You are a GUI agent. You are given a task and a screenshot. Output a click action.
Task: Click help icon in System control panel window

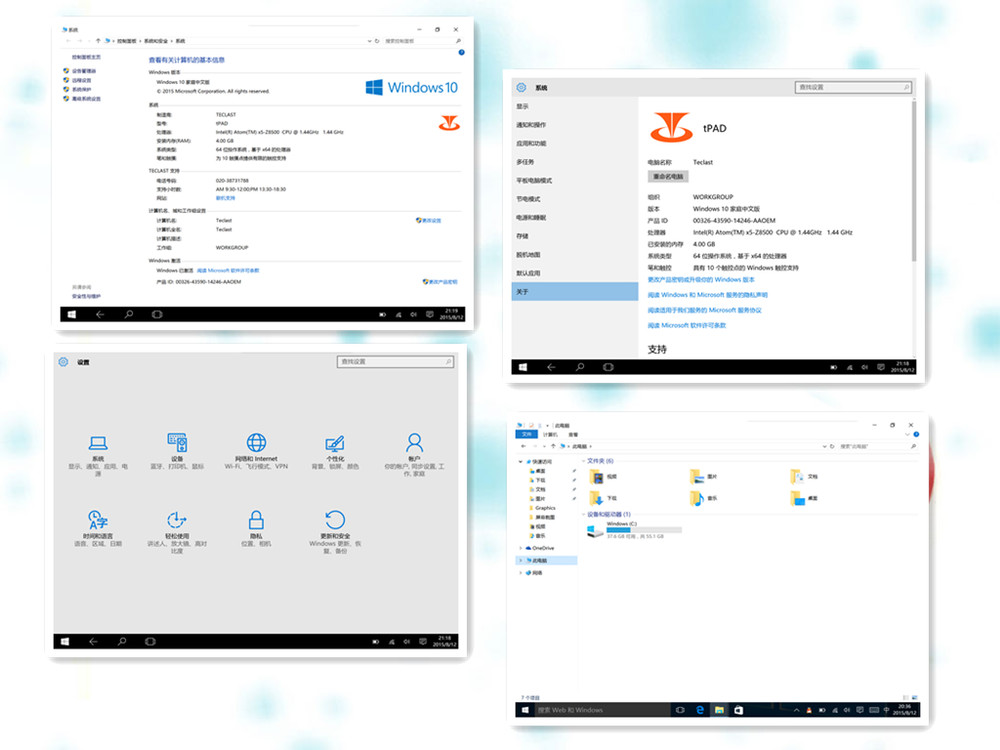[x=461, y=52]
